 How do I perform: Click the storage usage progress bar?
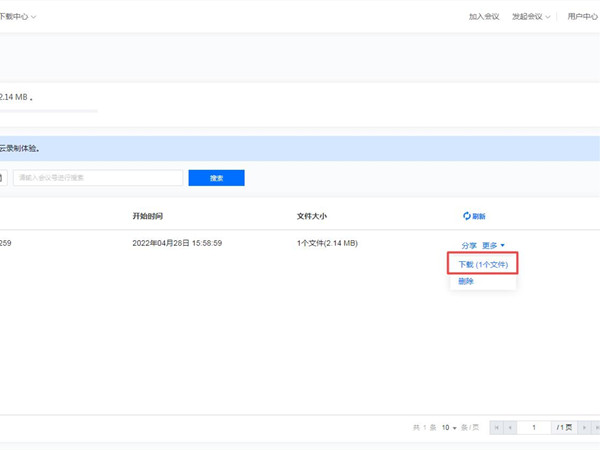click(x=48, y=110)
